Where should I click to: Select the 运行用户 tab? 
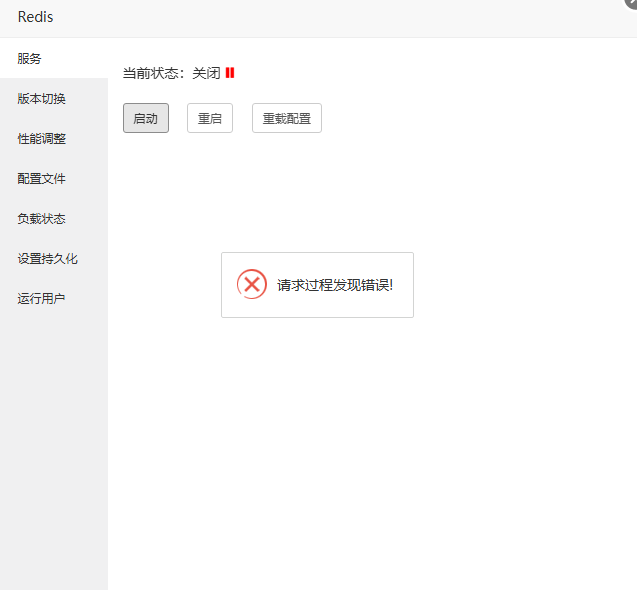pos(41,299)
